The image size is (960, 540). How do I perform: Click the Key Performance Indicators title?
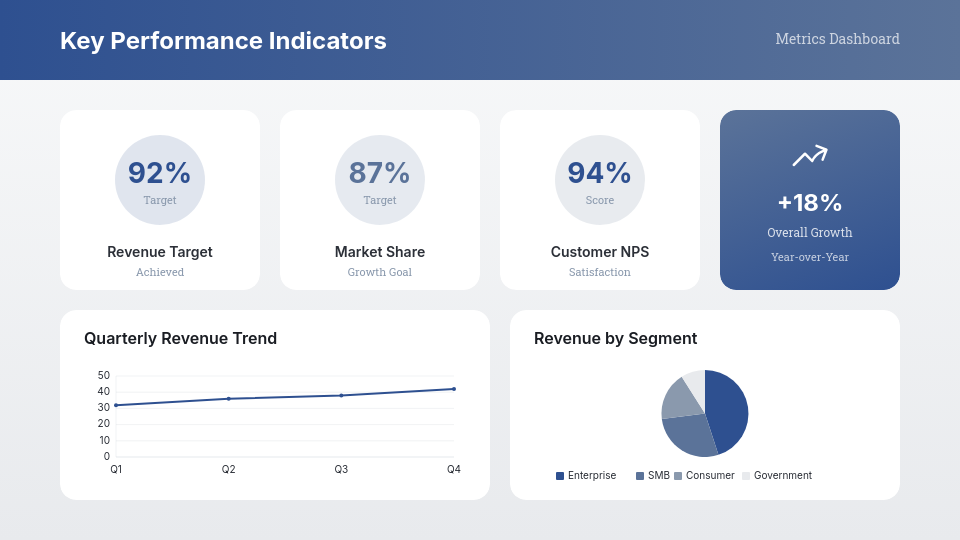223,41
